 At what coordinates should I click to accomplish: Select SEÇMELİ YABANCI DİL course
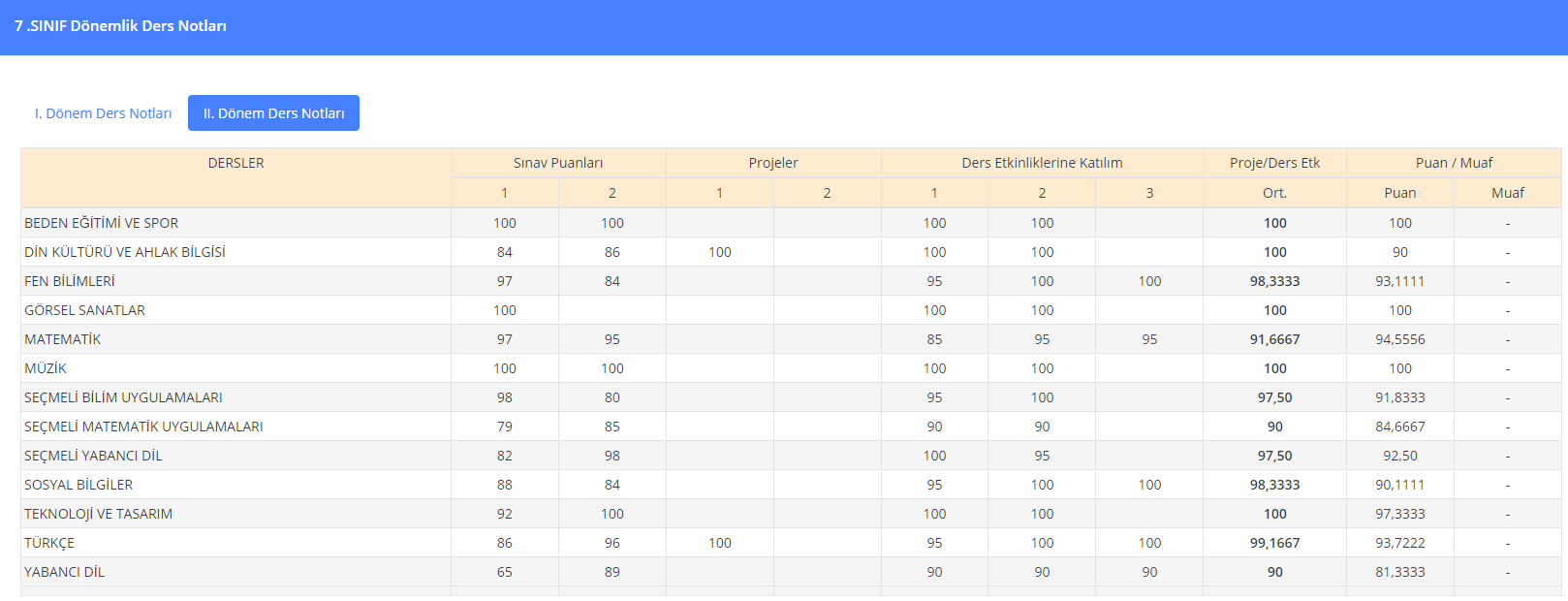coord(93,456)
